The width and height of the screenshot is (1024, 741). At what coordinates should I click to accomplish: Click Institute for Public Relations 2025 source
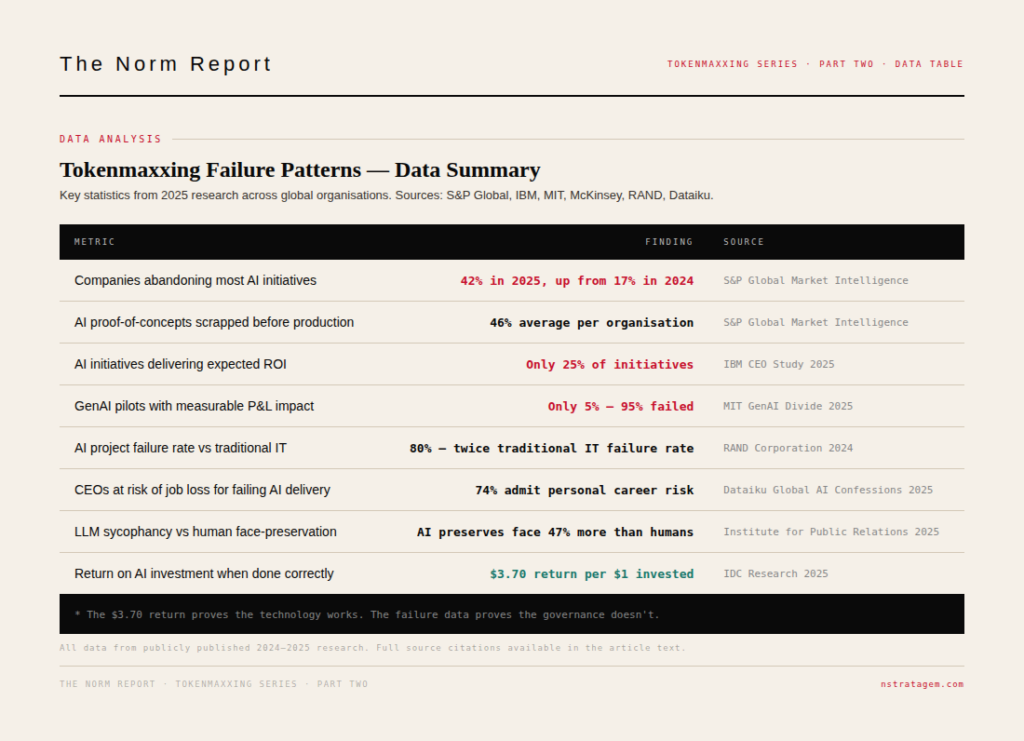coord(831,532)
